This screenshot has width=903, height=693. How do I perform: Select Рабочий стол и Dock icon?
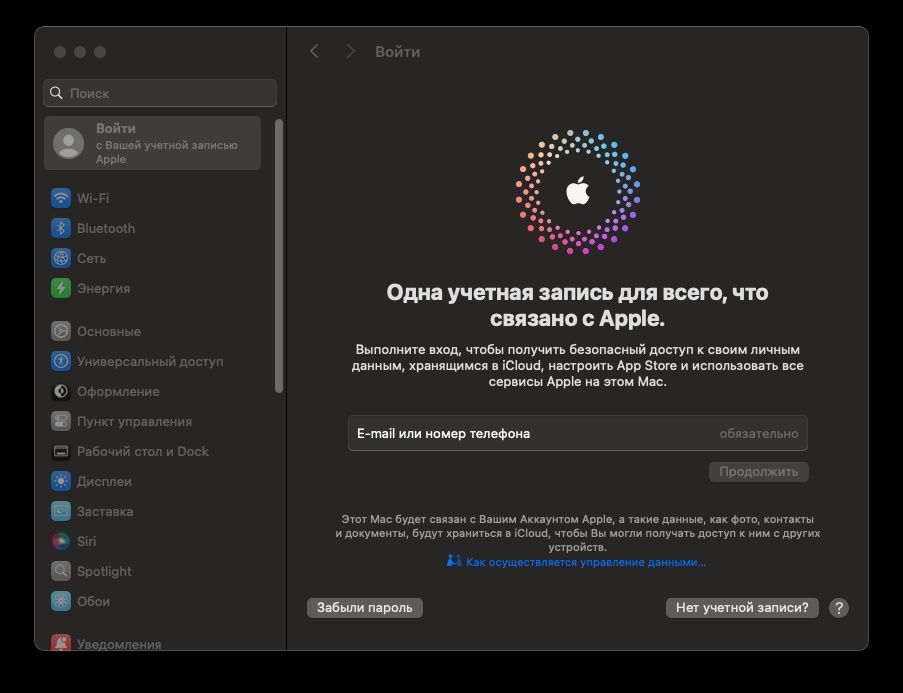[60, 451]
